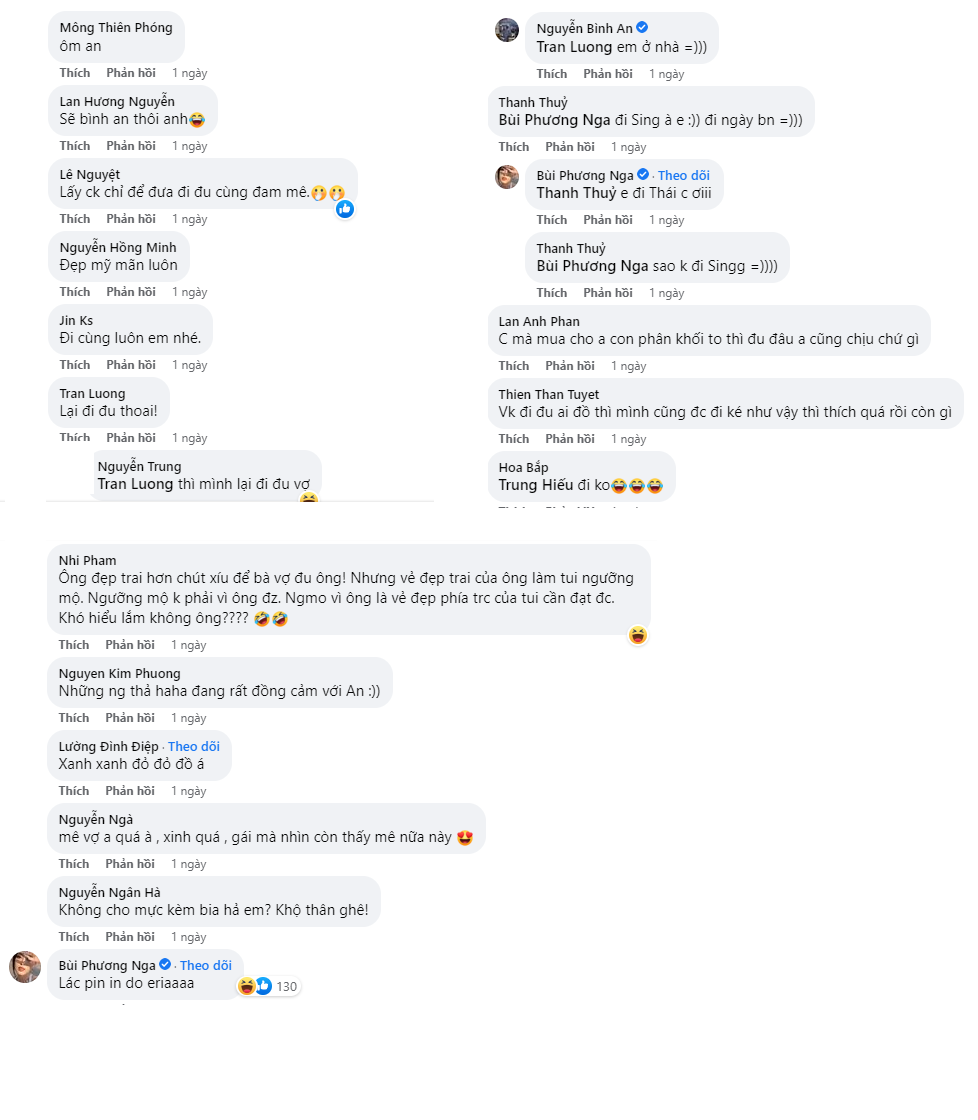Click the haha reaction on Nhi Pham's comment
The image size is (978, 1120).
coord(637,635)
